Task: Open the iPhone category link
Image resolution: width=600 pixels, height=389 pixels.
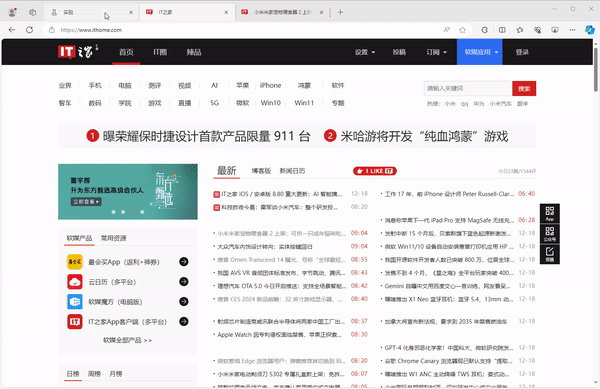Action: [271, 85]
